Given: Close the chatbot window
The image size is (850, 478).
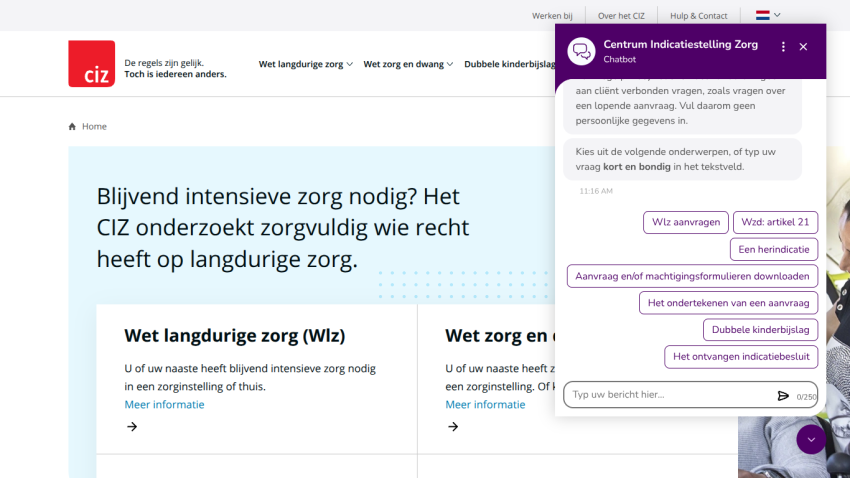Looking at the screenshot, I should point(803,47).
